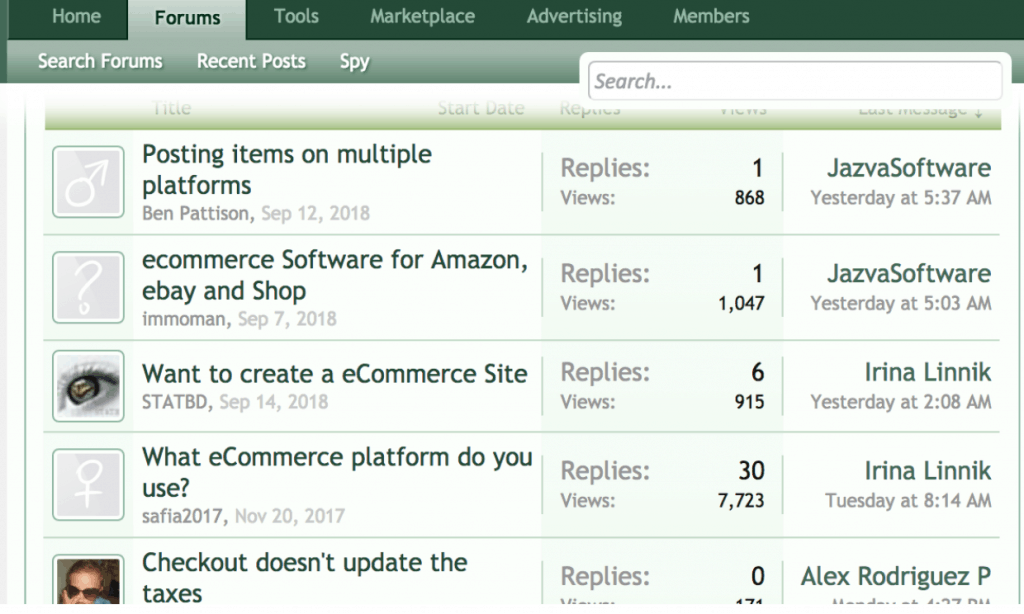Click the male symbol avatar of Ben Pattison
This screenshot has width=1024, height=614.
[88, 182]
